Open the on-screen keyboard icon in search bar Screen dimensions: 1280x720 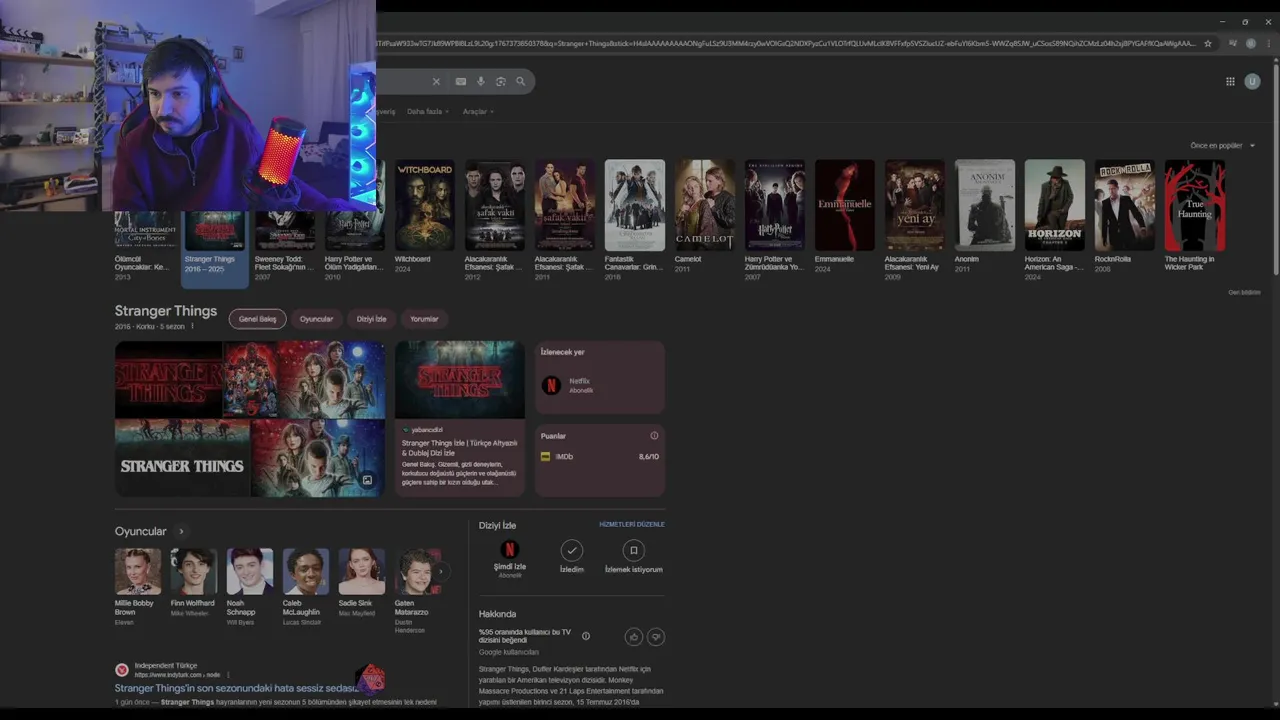click(460, 82)
